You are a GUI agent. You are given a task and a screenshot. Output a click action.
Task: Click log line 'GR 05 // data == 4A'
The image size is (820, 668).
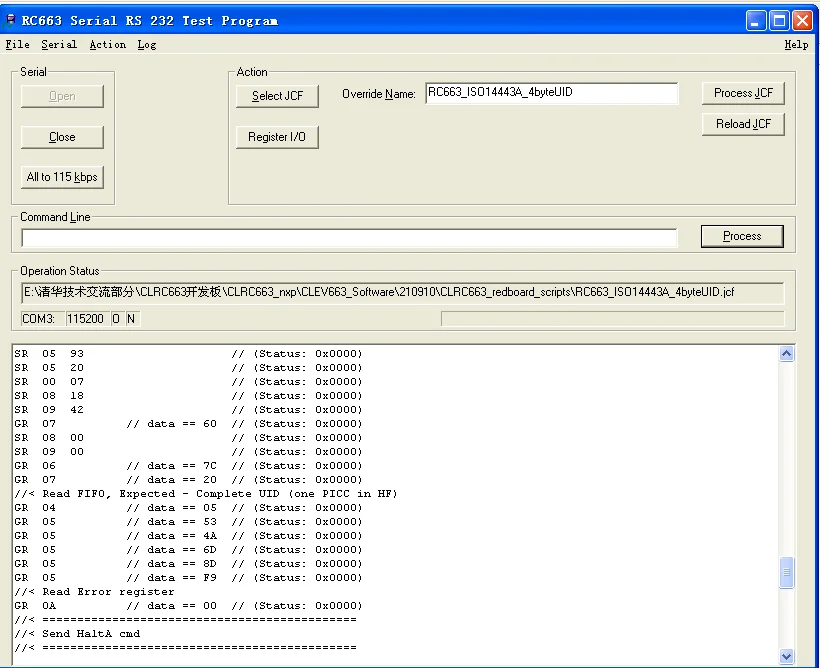pos(188,536)
